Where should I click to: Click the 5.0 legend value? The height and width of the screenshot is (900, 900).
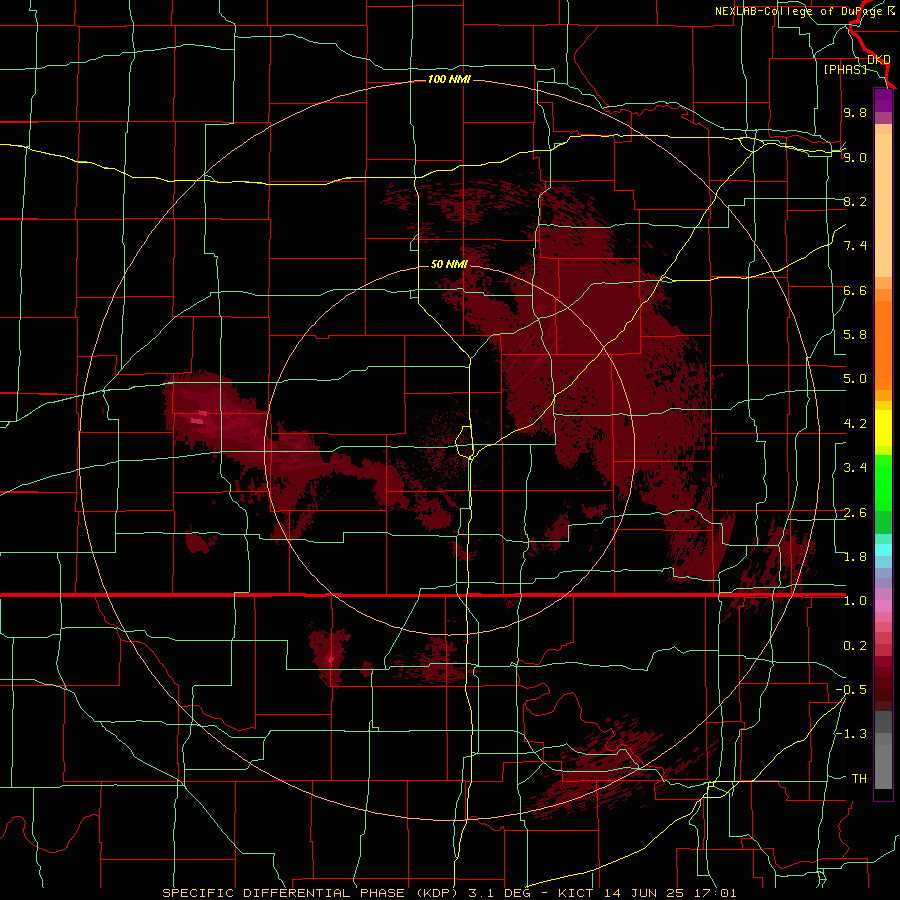pyautogui.click(x=855, y=379)
